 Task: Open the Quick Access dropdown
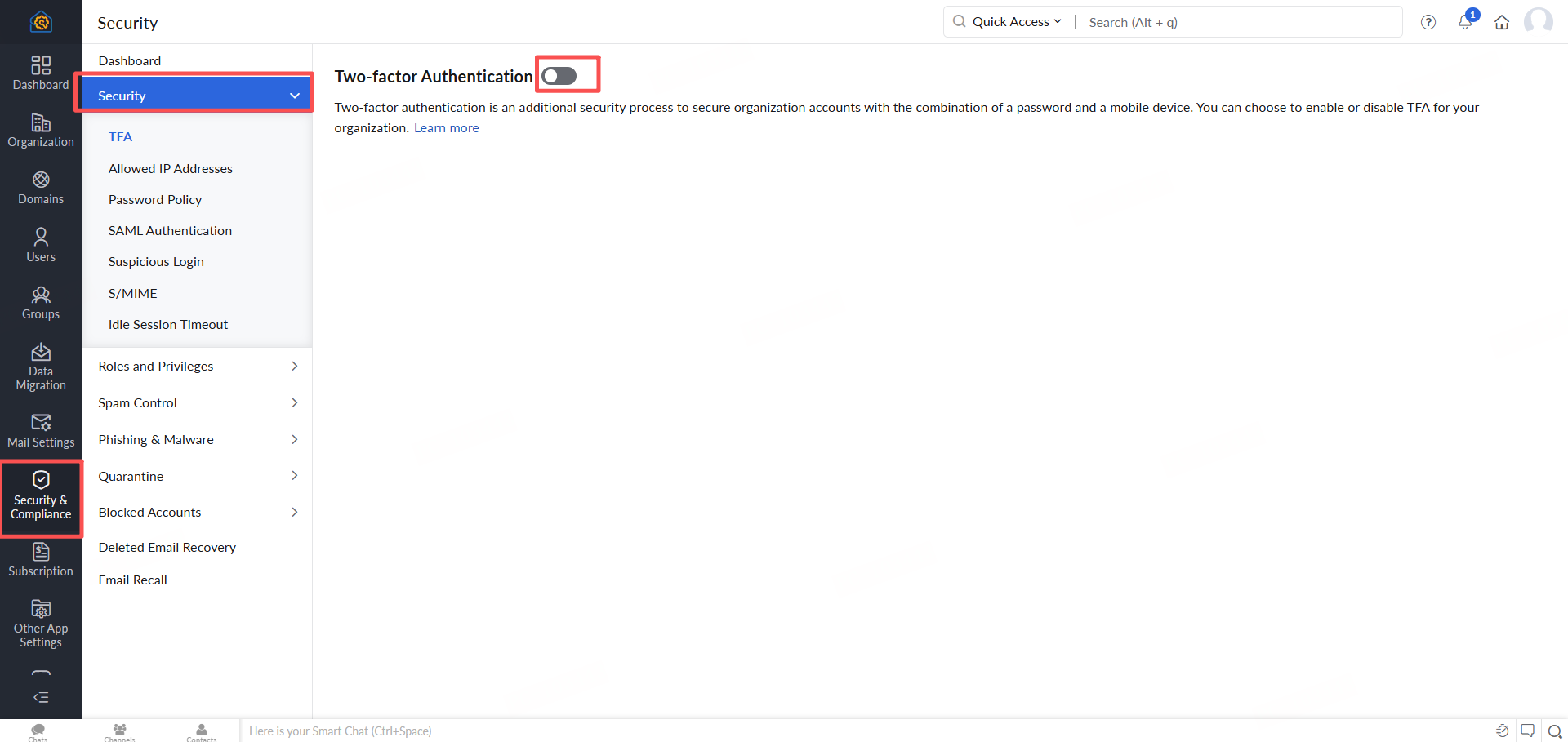click(1016, 22)
